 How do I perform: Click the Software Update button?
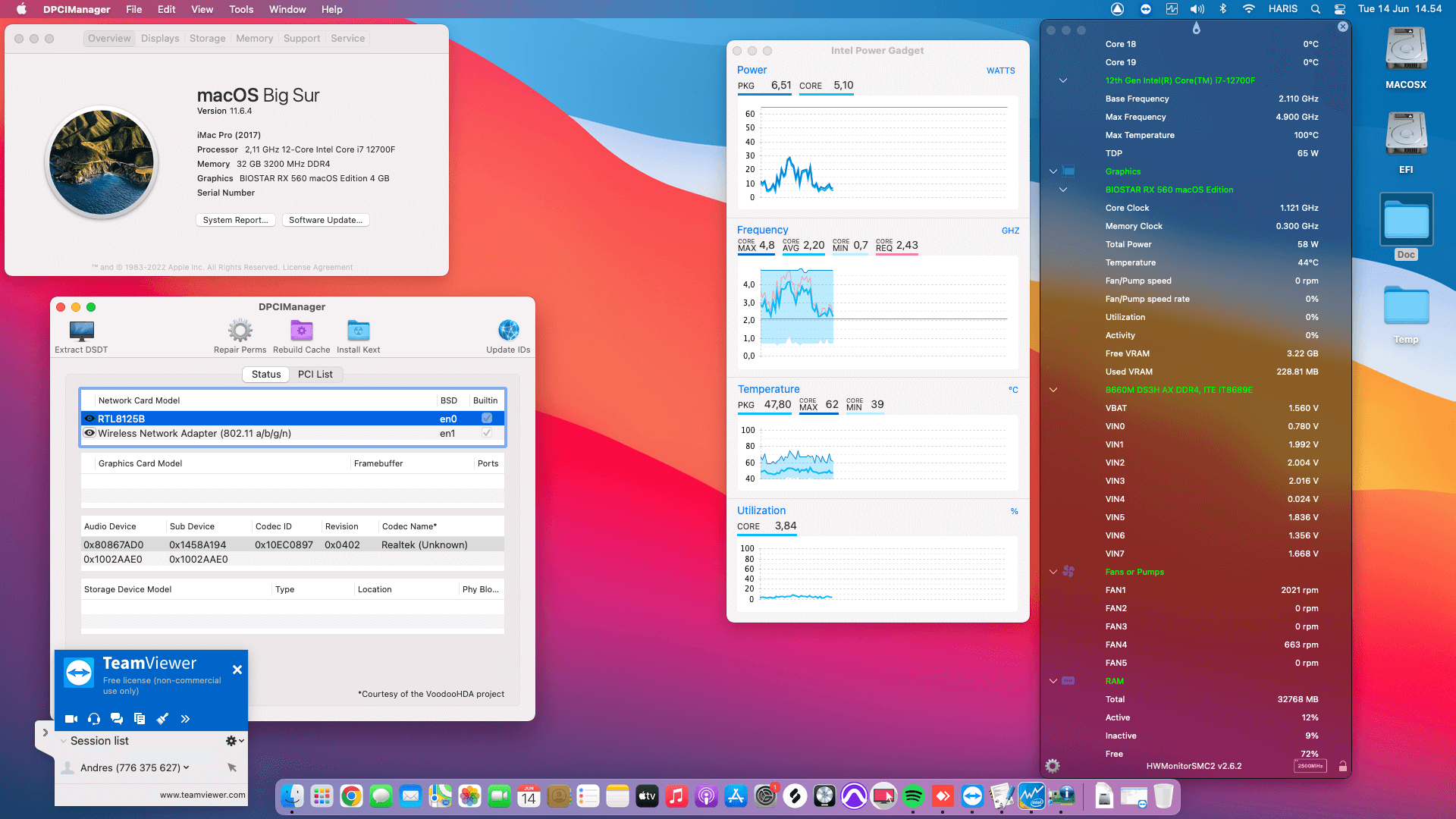click(x=325, y=220)
